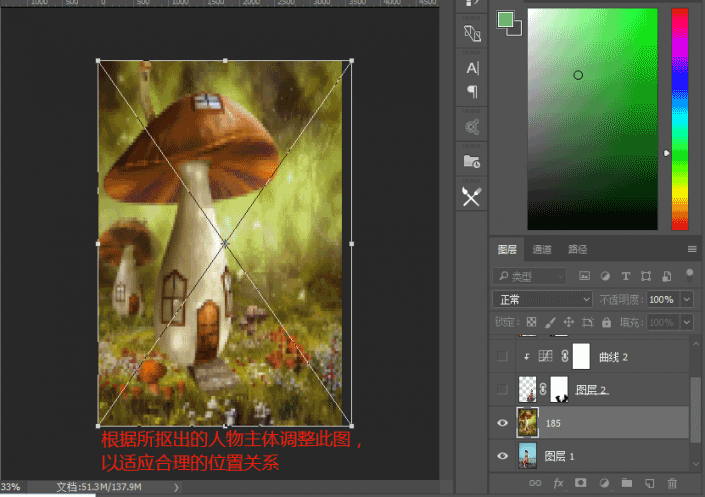Create new fill or adjustment layer icon
Image resolution: width=705 pixels, height=497 pixels.
point(604,483)
